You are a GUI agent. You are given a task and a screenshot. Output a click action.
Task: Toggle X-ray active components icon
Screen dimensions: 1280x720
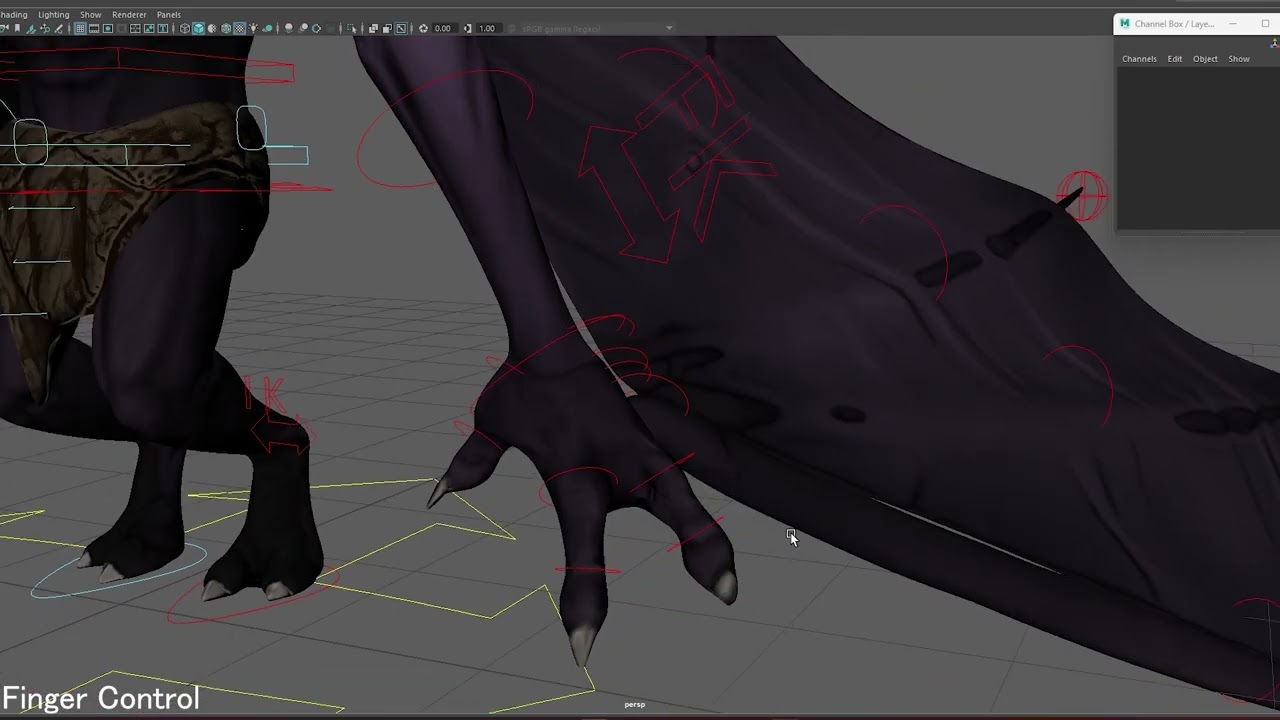click(387, 28)
